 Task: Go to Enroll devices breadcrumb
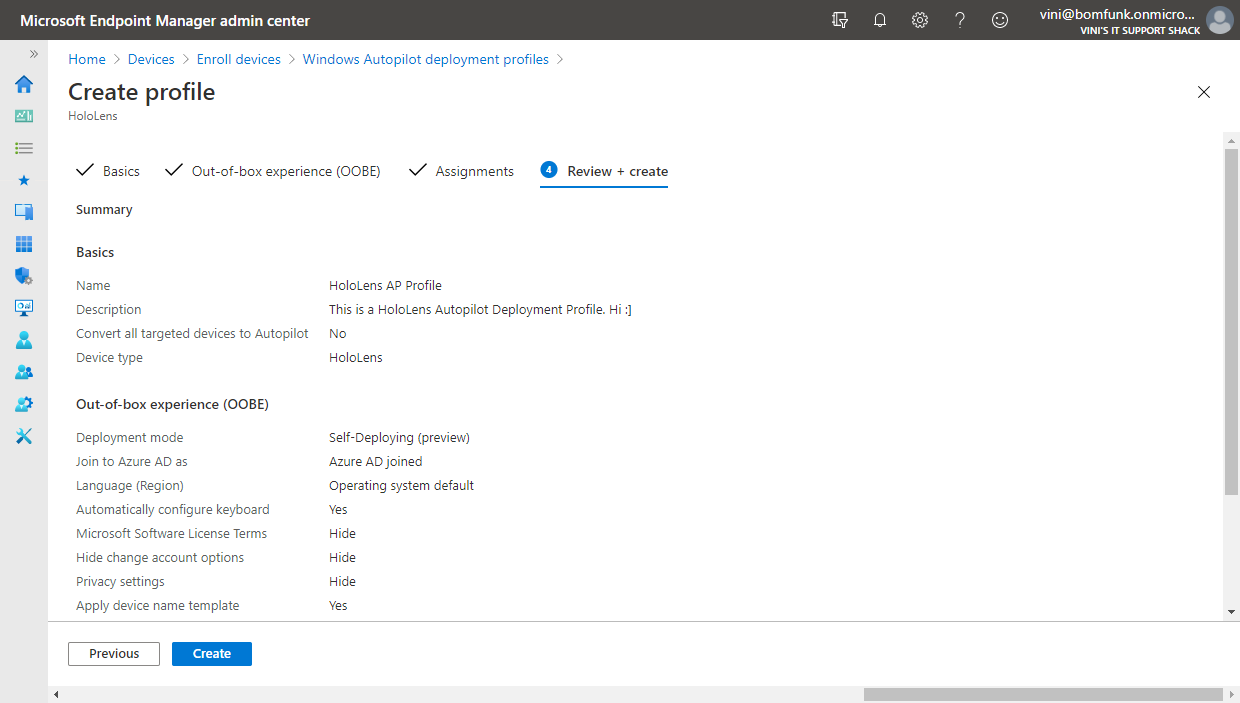[239, 59]
